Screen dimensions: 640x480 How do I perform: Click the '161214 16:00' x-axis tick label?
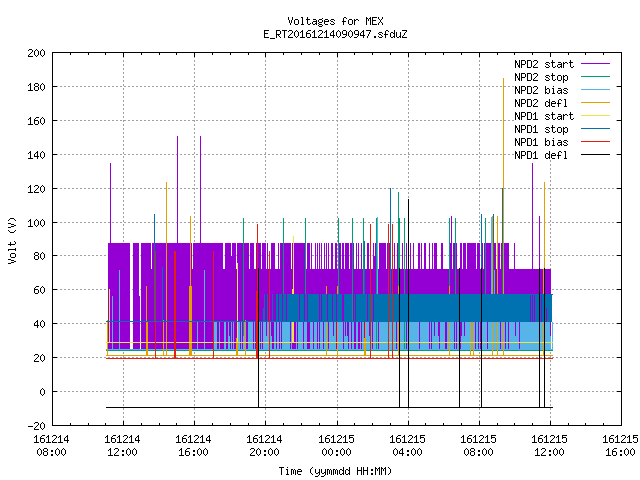tap(193, 446)
